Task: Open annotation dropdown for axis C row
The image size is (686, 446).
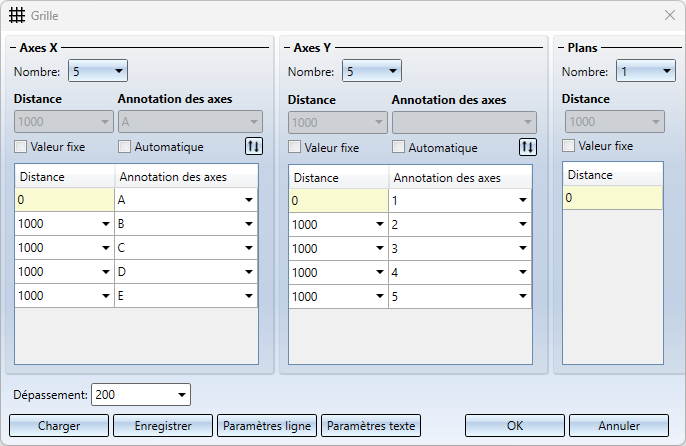Action: 248,248
